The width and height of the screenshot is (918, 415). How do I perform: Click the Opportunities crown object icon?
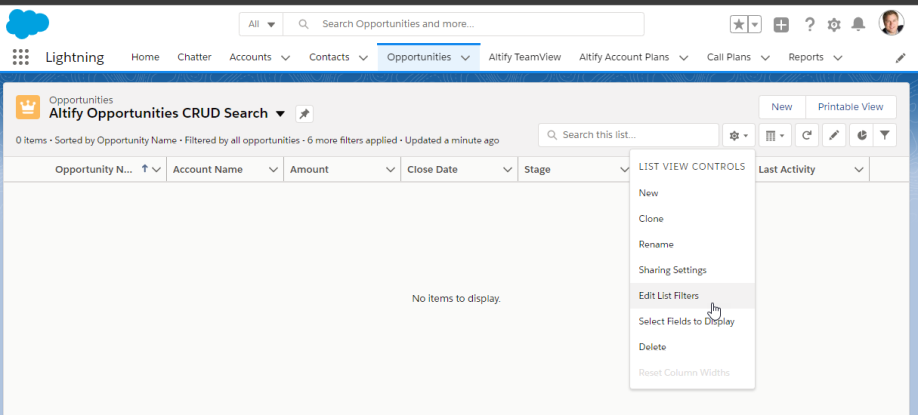point(28,107)
